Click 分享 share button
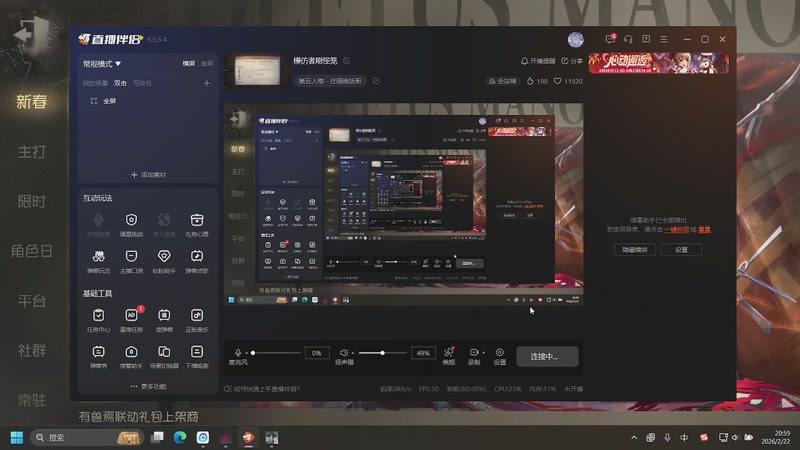Viewport: 800px width, 450px height. point(572,61)
